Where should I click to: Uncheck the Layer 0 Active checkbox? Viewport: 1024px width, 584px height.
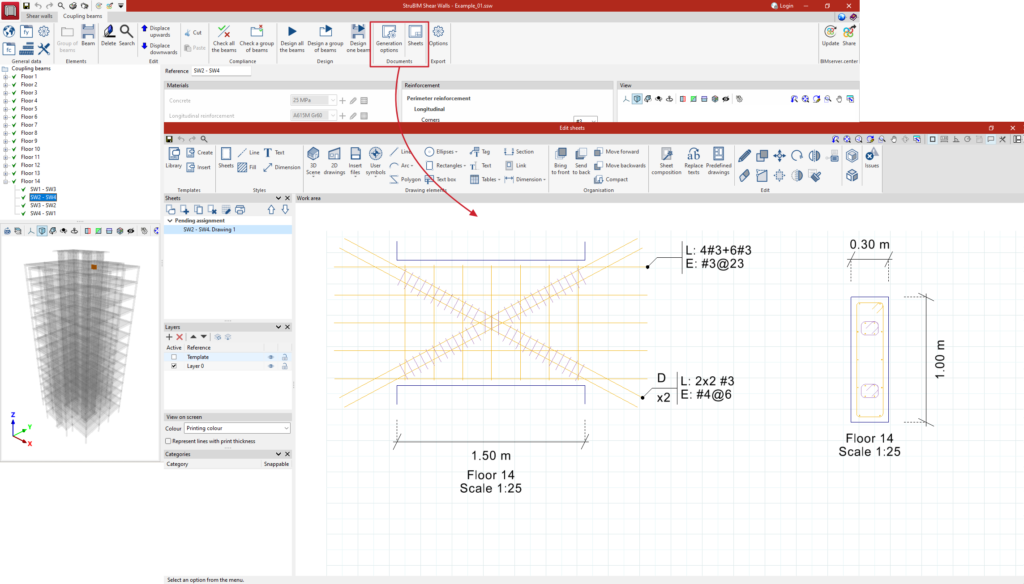pos(174,366)
